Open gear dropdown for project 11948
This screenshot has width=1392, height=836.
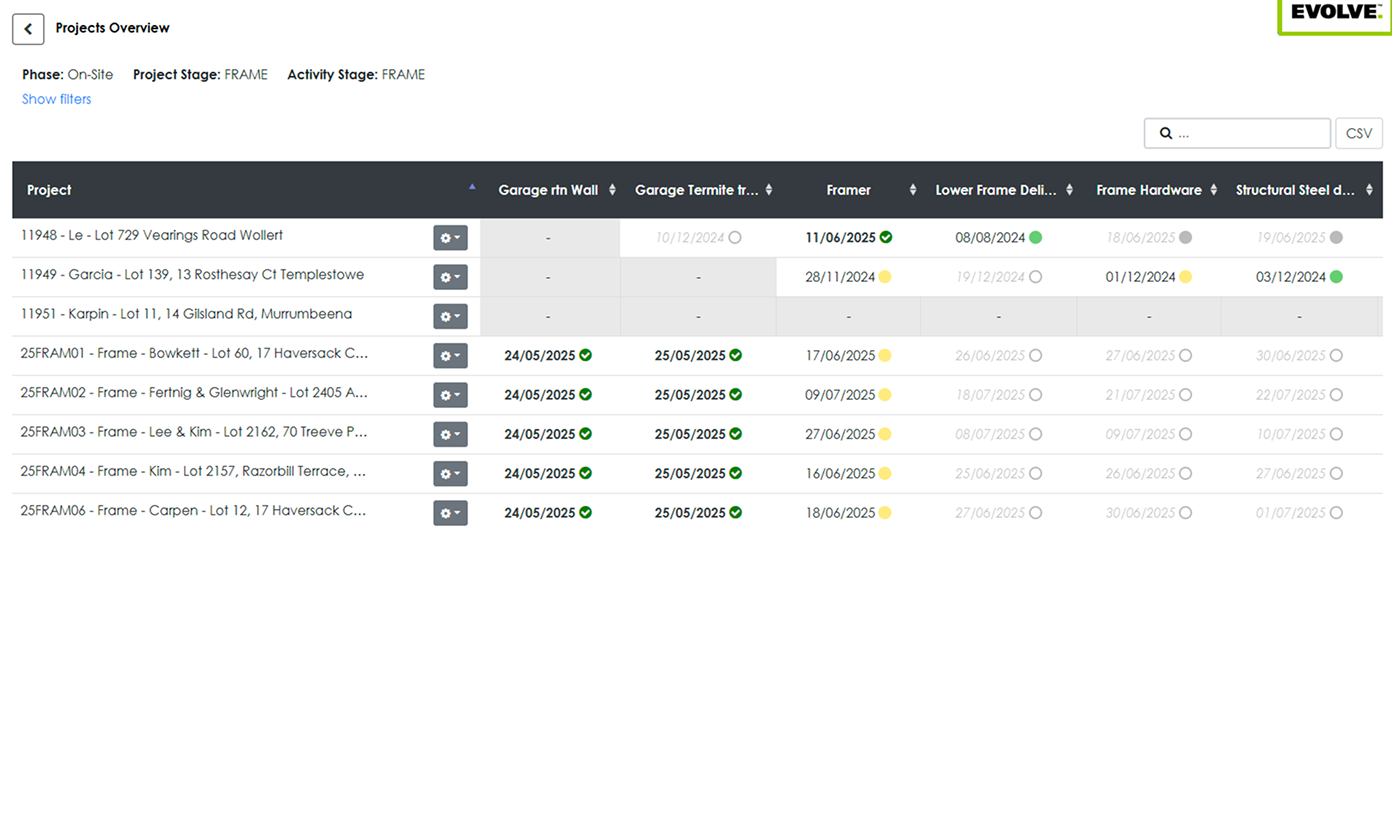pyautogui.click(x=450, y=238)
